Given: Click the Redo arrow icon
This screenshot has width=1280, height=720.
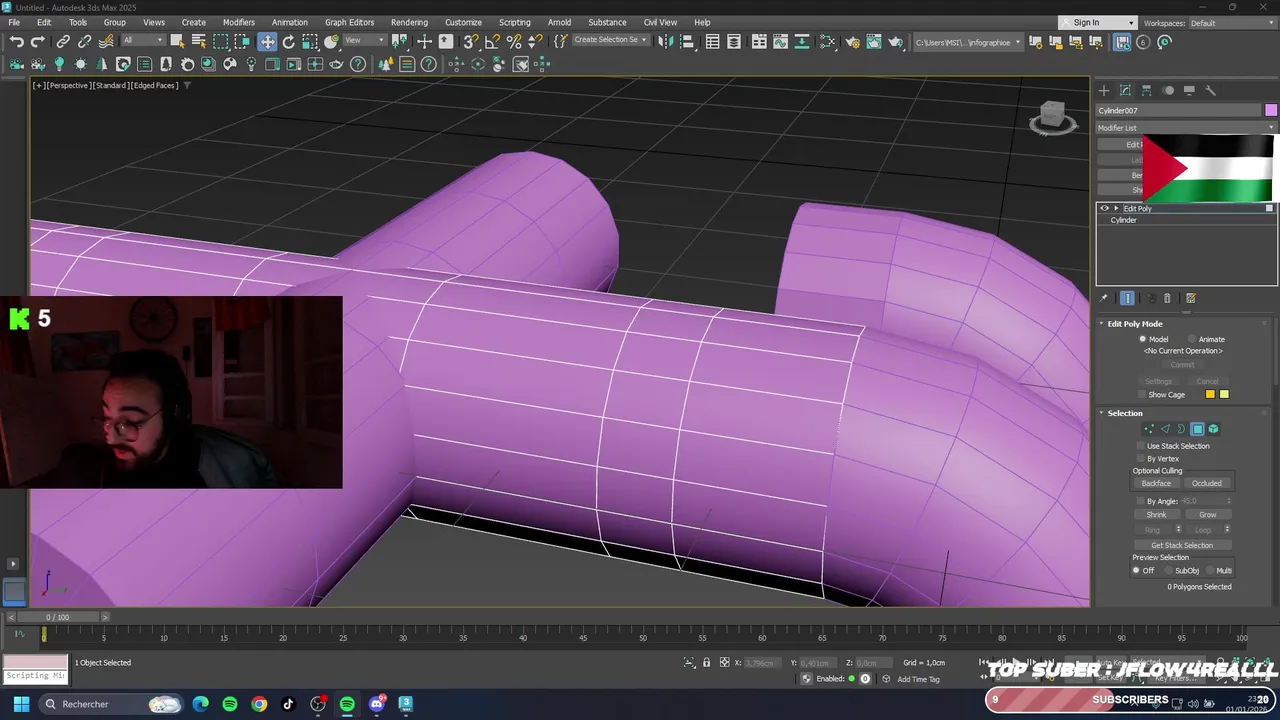Looking at the screenshot, I should click(37, 42).
